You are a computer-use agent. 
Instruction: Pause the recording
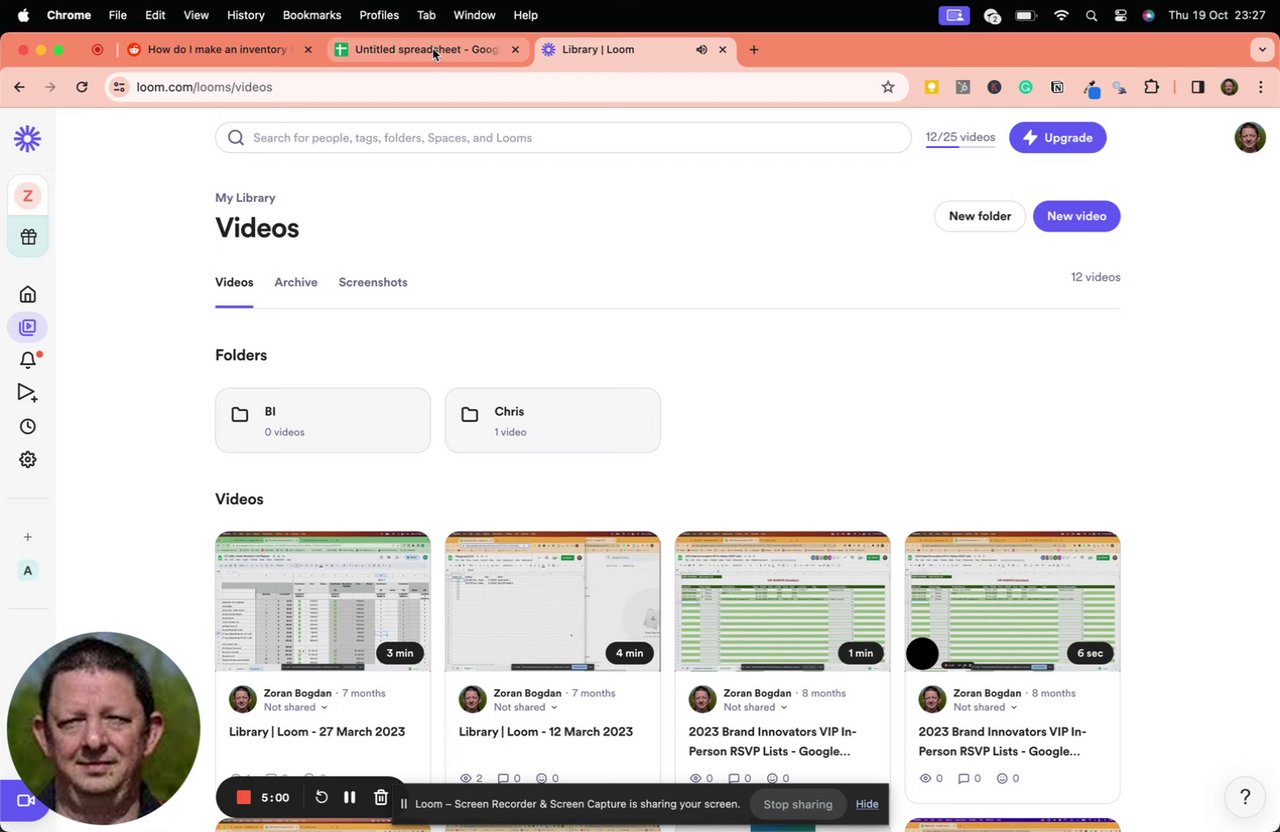pos(350,797)
